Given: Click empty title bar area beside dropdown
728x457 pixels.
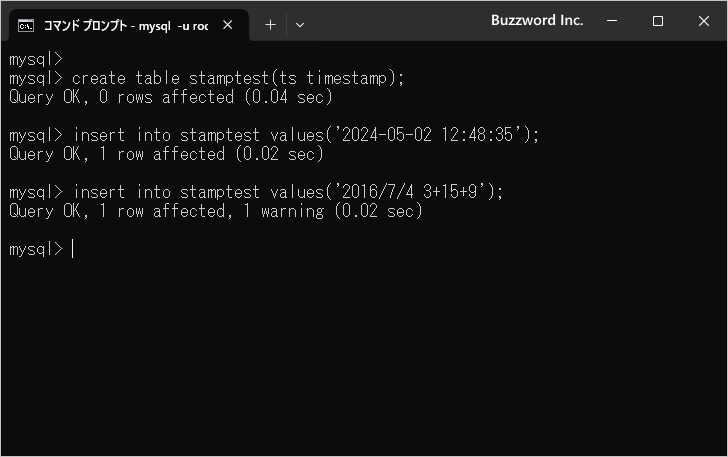Looking at the screenshot, I should coord(395,21).
